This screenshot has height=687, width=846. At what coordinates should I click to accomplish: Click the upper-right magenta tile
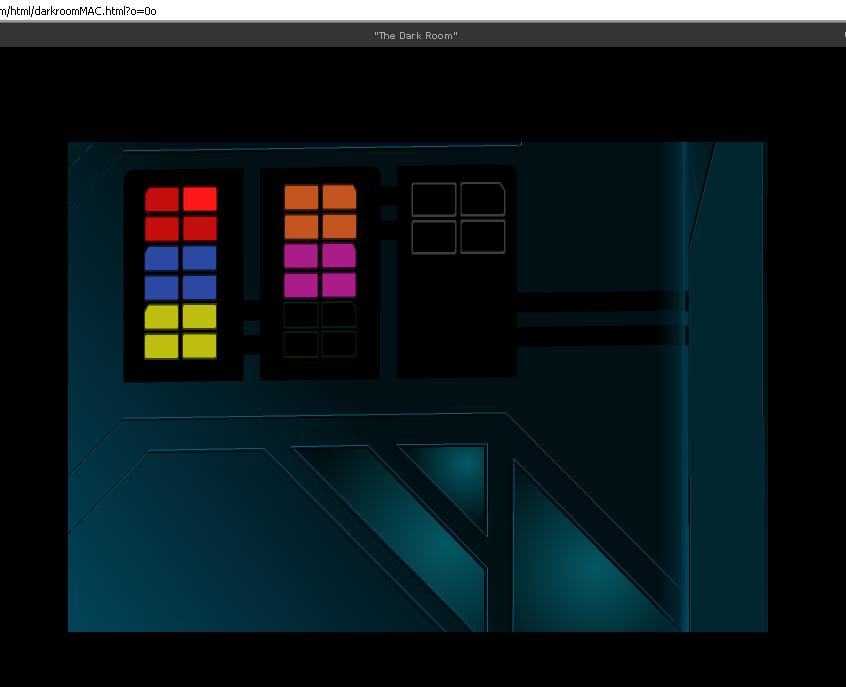(x=339, y=256)
